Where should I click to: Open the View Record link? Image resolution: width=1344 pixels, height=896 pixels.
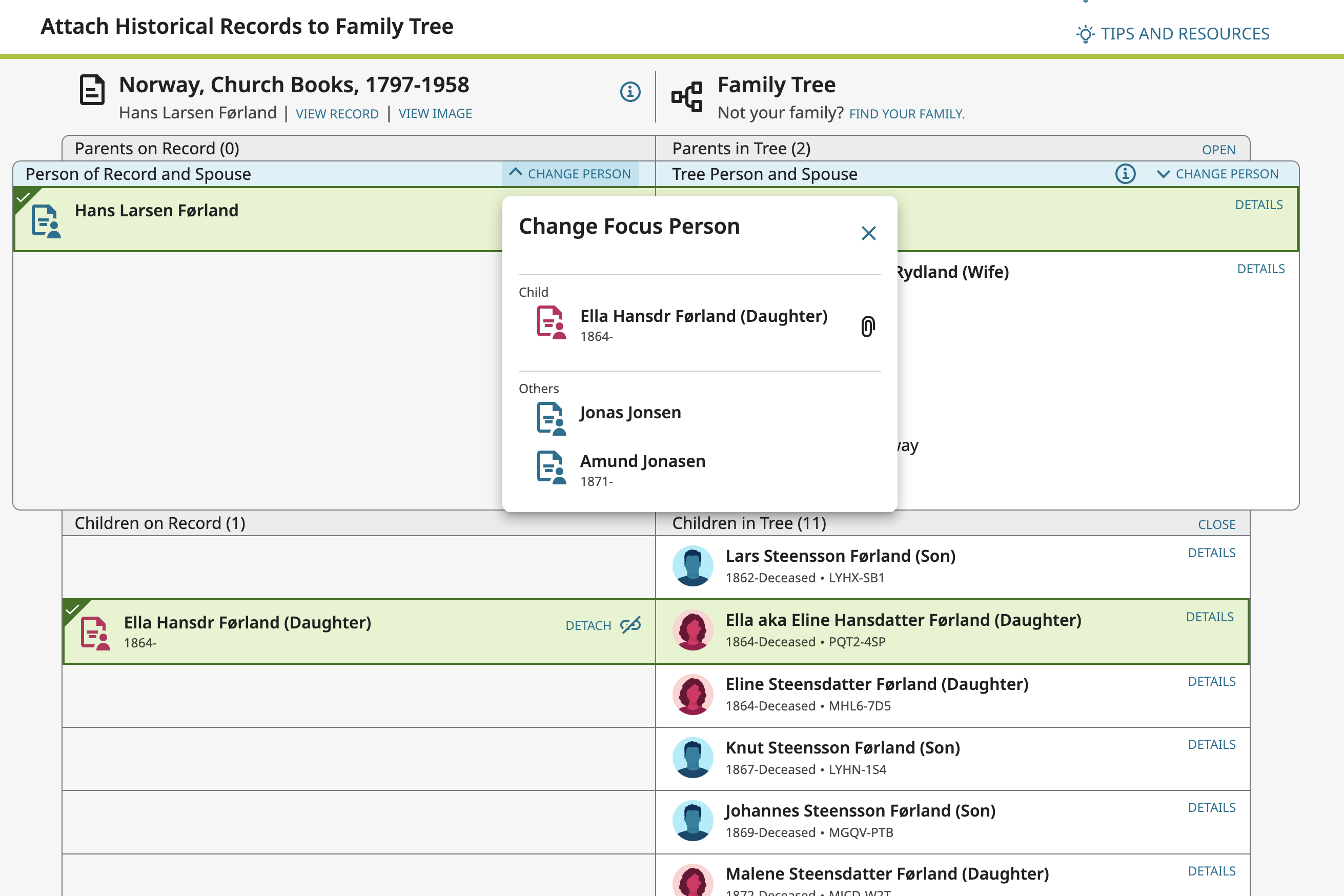pos(337,114)
